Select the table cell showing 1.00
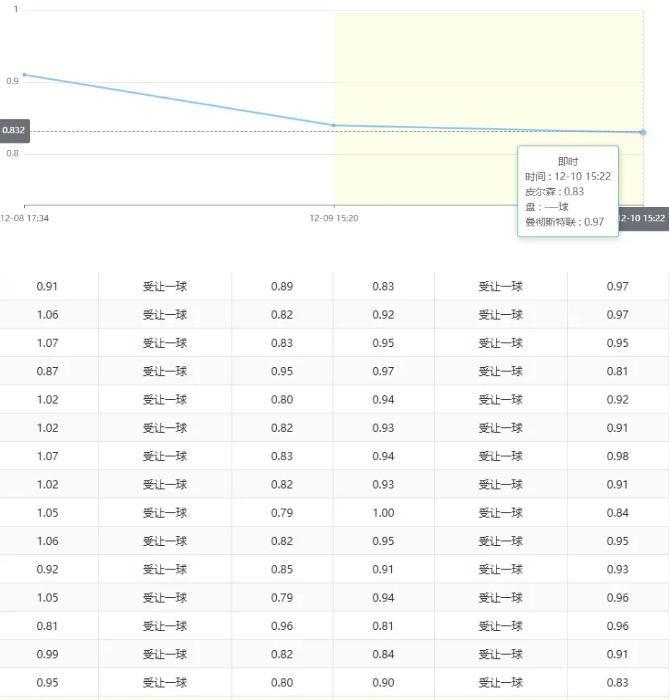 pos(383,513)
